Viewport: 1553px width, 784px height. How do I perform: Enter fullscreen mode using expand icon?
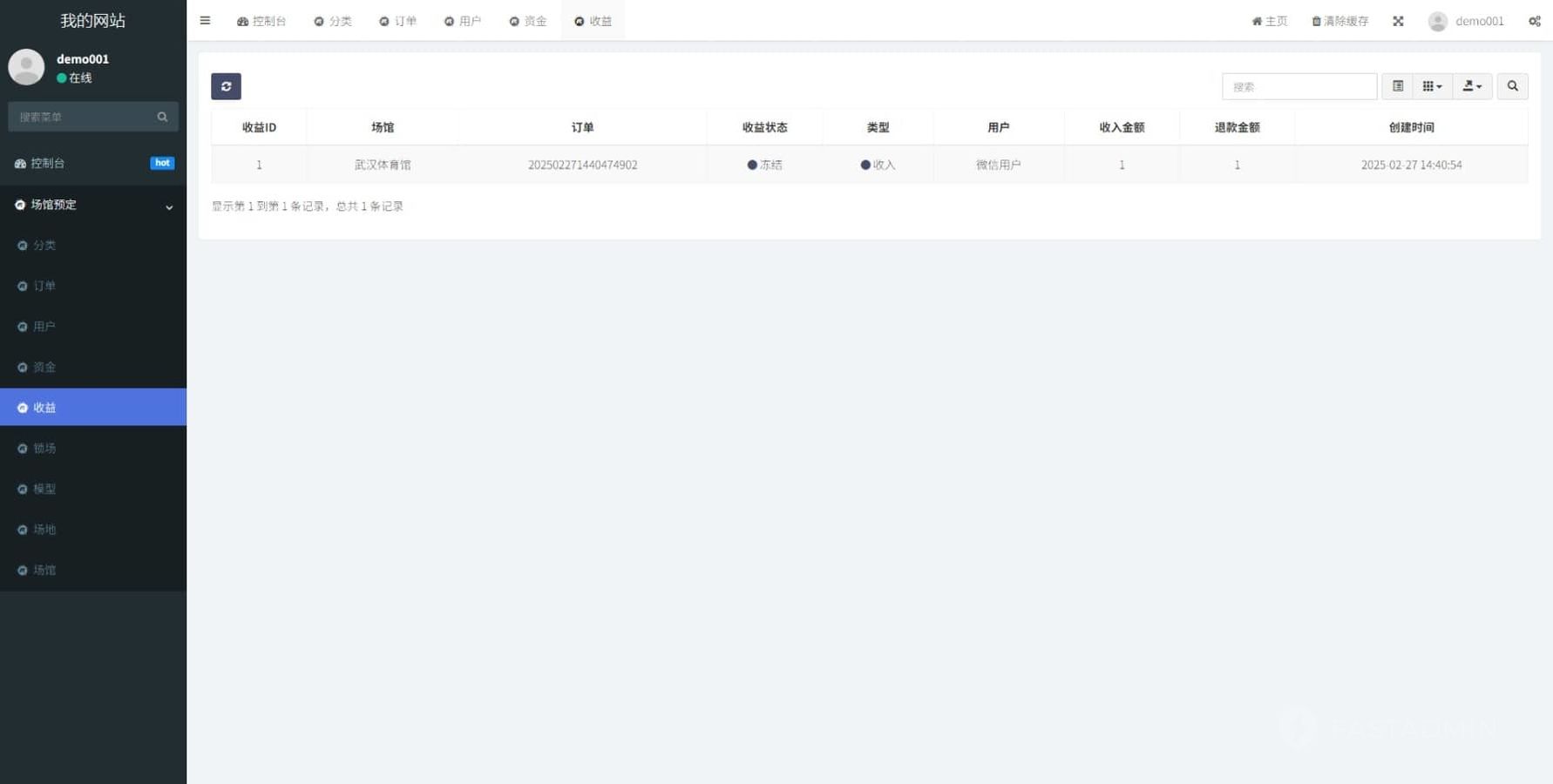pos(1398,21)
